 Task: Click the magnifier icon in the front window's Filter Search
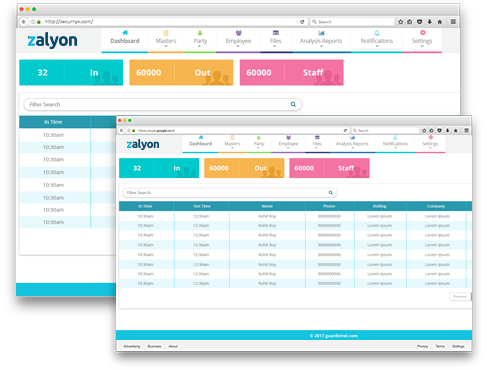tap(331, 192)
